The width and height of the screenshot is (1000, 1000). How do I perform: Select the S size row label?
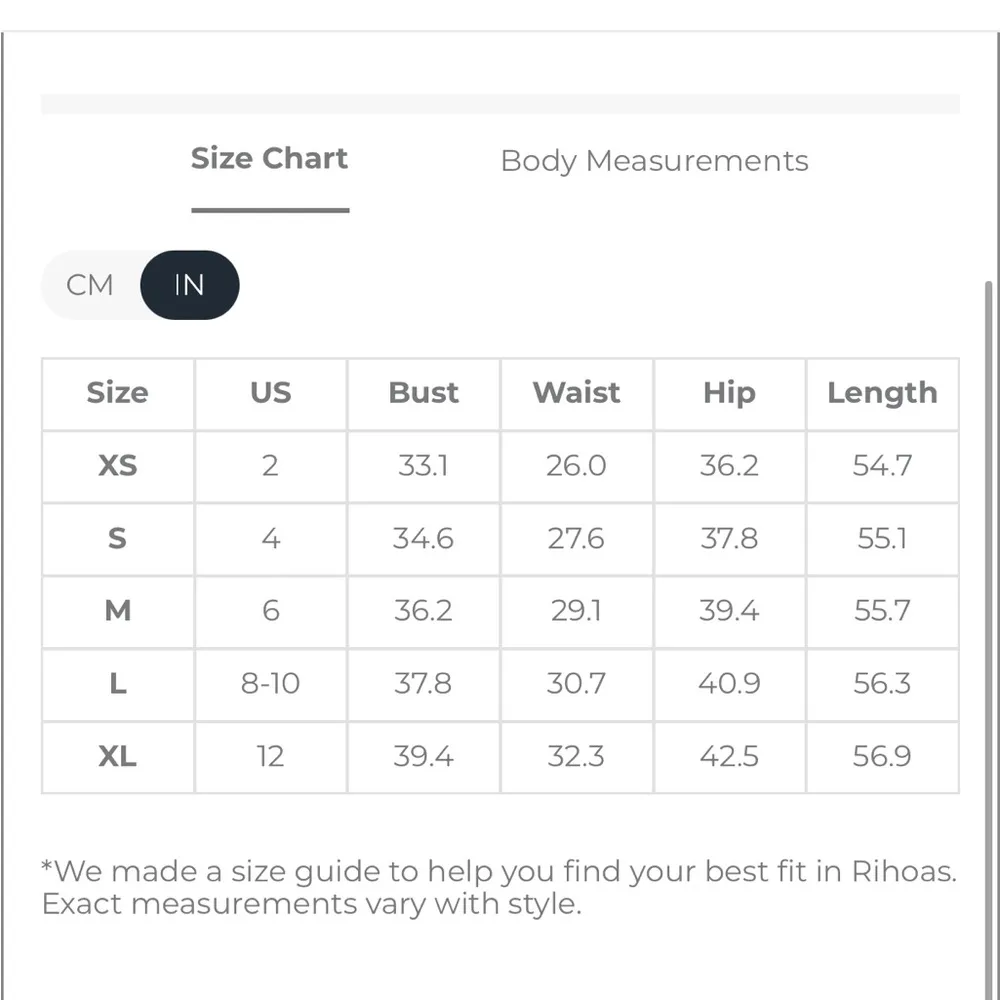tap(117, 539)
